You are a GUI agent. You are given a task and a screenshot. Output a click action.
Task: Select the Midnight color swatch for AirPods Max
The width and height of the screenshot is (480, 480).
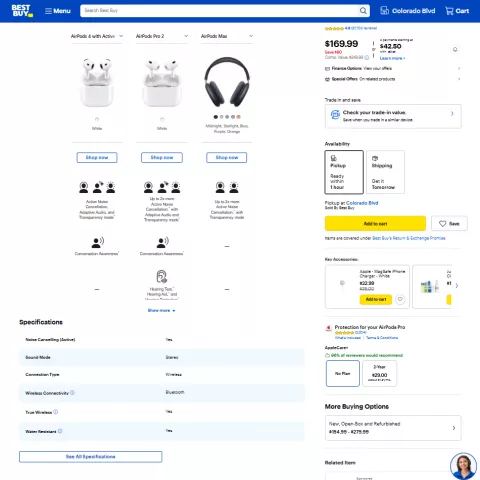click(216, 117)
